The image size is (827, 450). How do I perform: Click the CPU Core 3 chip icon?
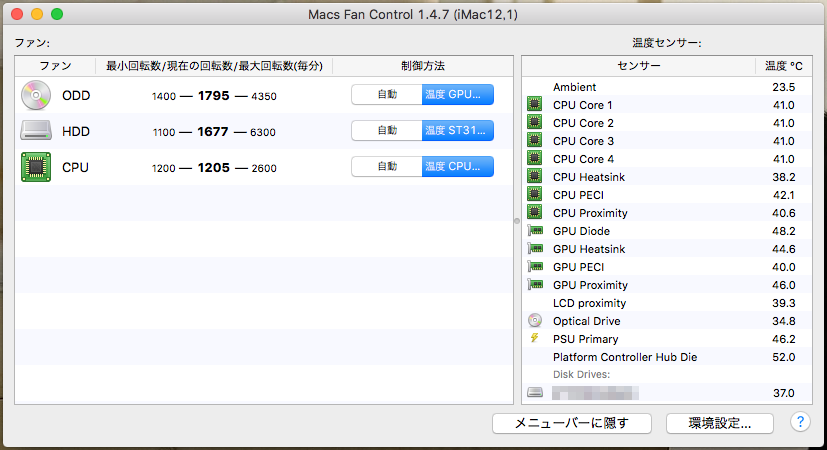tap(534, 140)
